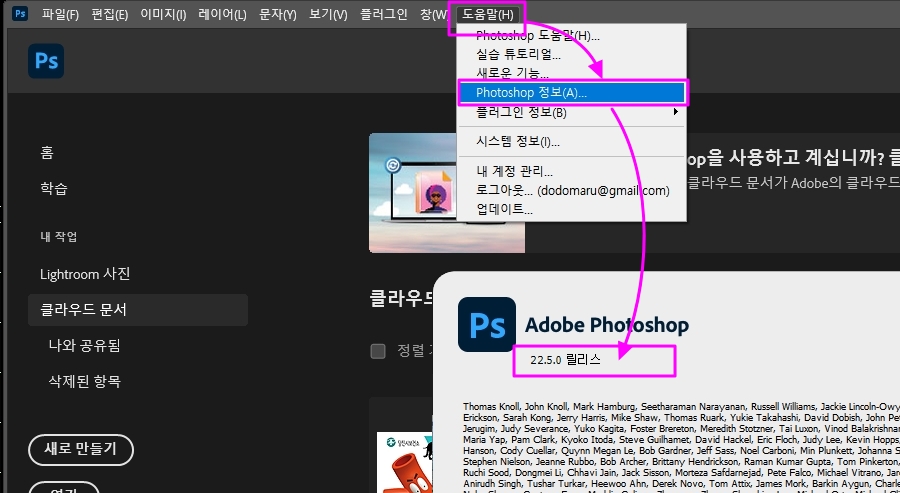Viewport: 900px width, 493px height.
Task: Click the Ps logo in the about dialog
Action: coord(487,324)
